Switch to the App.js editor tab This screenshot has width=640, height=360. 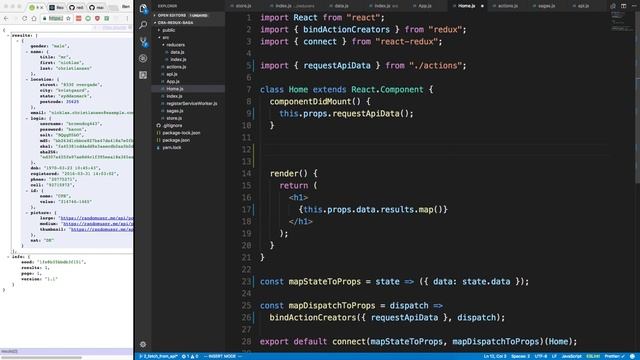424,6
